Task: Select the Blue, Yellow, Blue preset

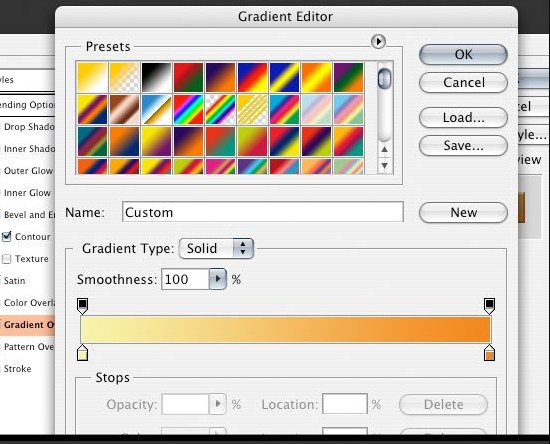Action: [284, 78]
